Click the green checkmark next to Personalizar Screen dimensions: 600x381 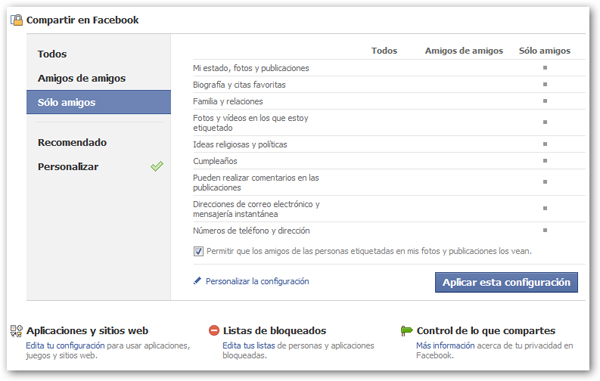pos(157,166)
